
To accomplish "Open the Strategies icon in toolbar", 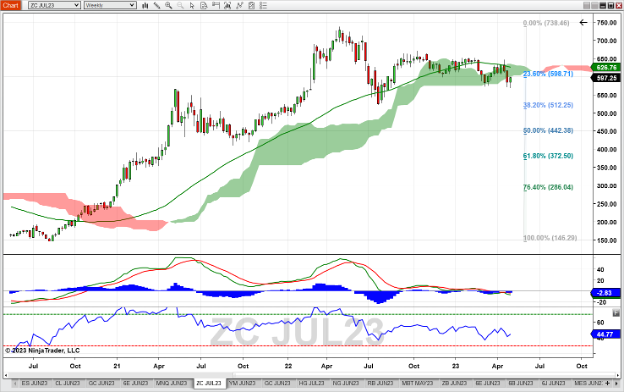I will click(x=252, y=6).
